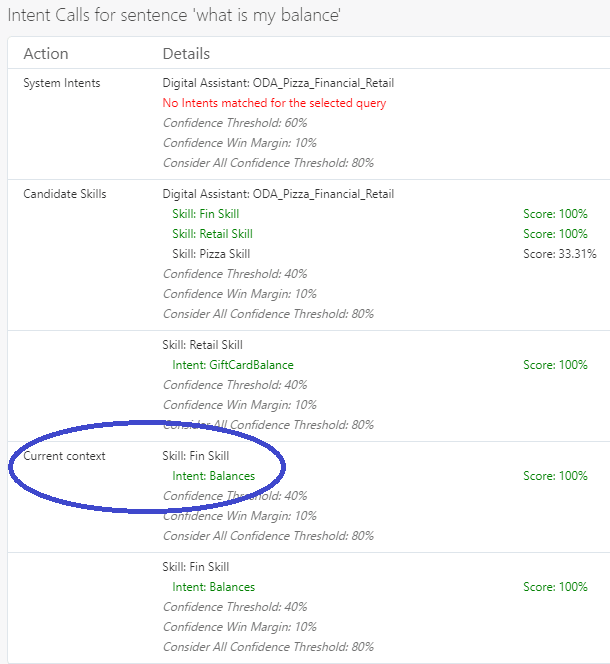This screenshot has height=664, width=610.
Task: Select the 'Skill: Pizza Skill' entry
Action: [211, 254]
